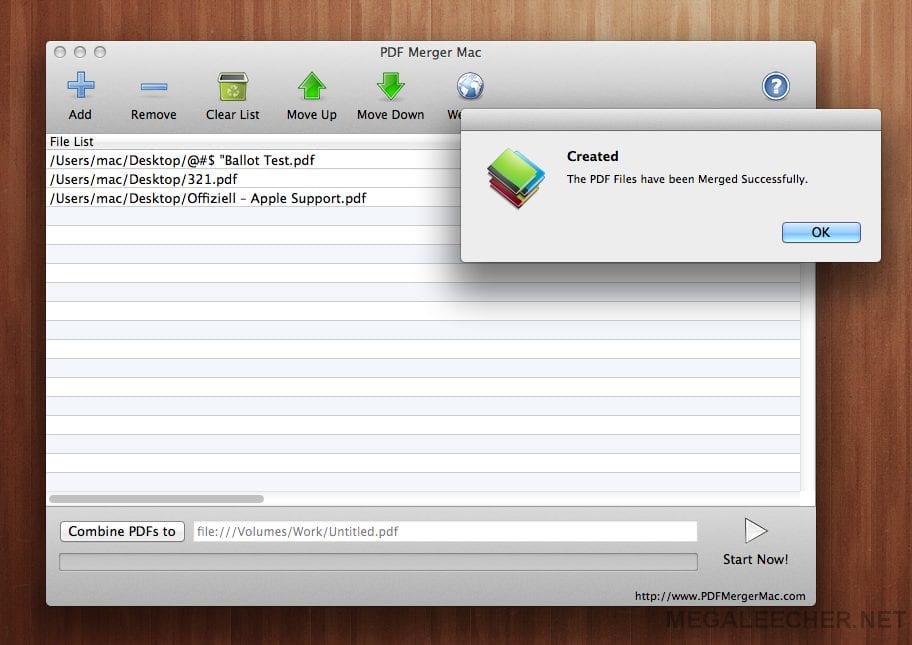Open the Help question mark icon
This screenshot has width=912, height=645.
pyautogui.click(x=775, y=86)
